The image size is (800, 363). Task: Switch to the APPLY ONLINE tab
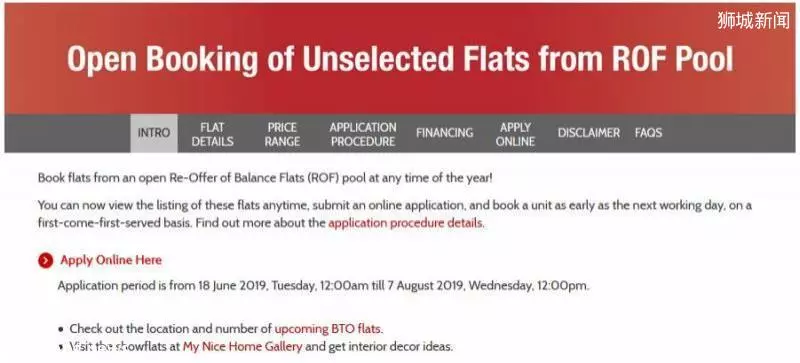click(x=515, y=134)
